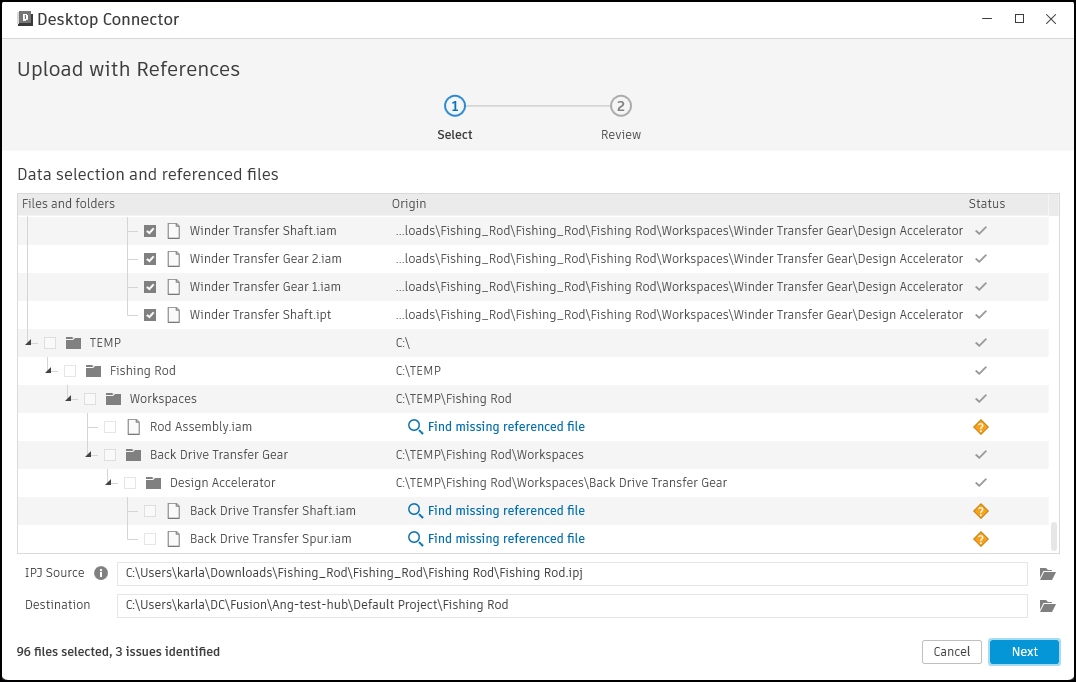Click the IPJ Source info icon
This screenshot has width=1076, height=682.
[x=100, y=574]
